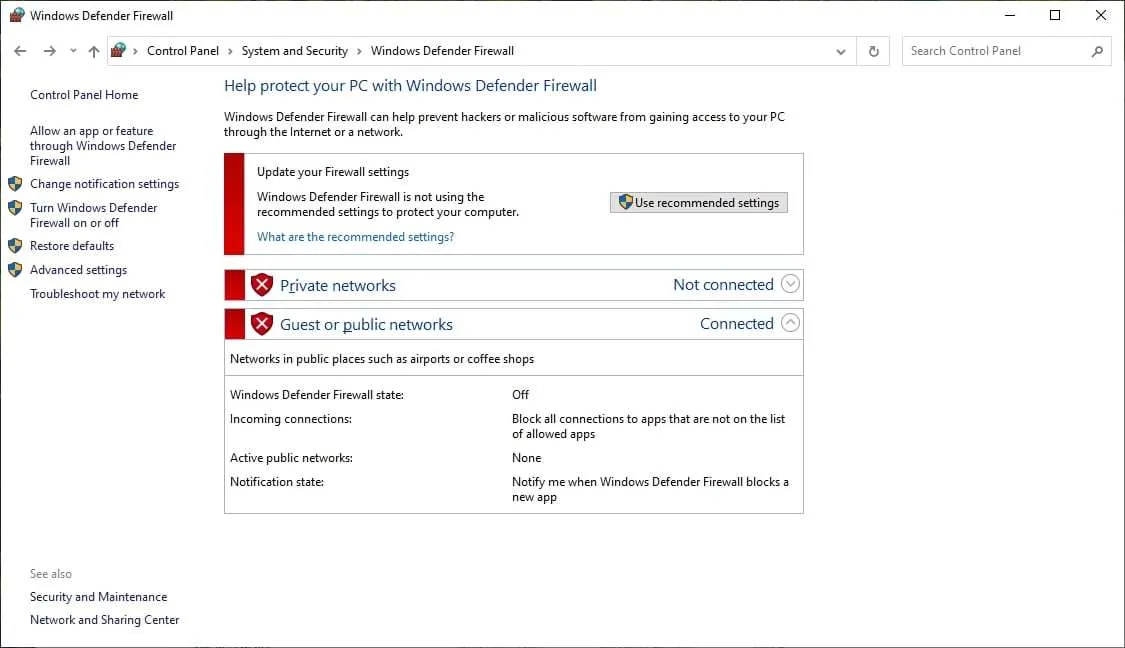Image resolution: width=1125 pixels, height=648 pixels.
Task: Open Network and Sharing Center link
Action: click(x=105, y=620)
